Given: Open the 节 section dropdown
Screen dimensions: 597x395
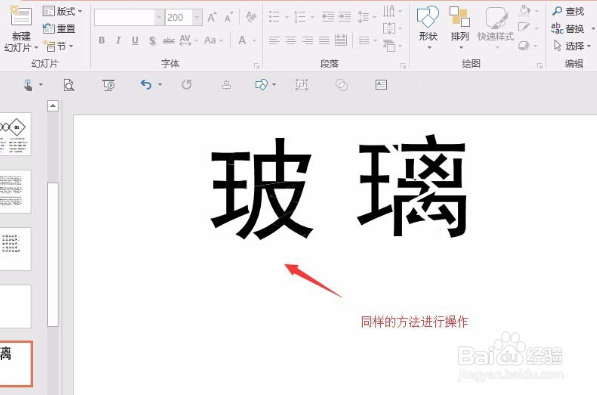Looking at the screenshot, I should pos(58,46).
